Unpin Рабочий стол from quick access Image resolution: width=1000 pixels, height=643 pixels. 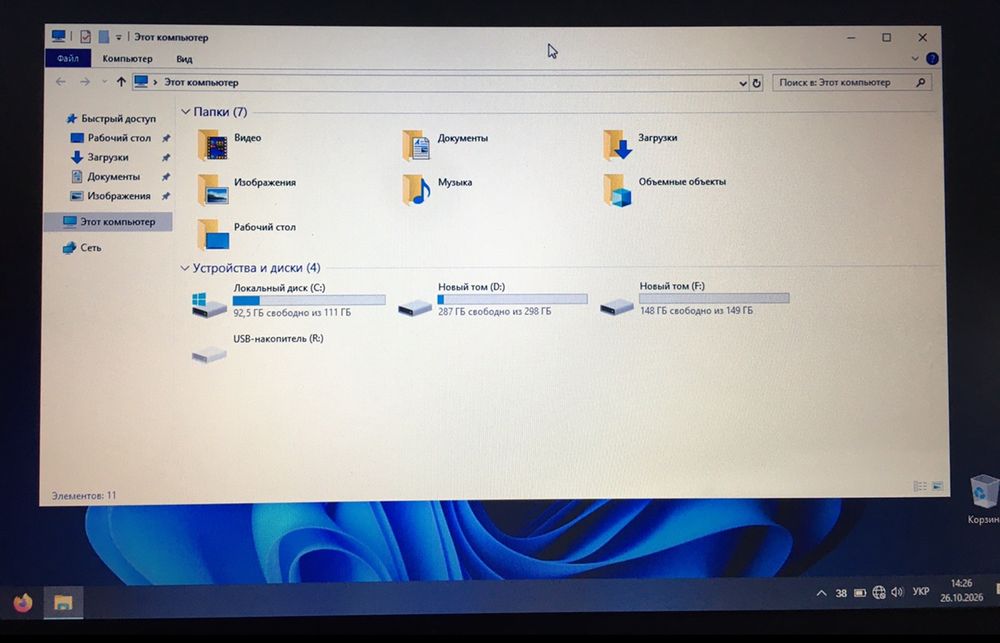166,138
